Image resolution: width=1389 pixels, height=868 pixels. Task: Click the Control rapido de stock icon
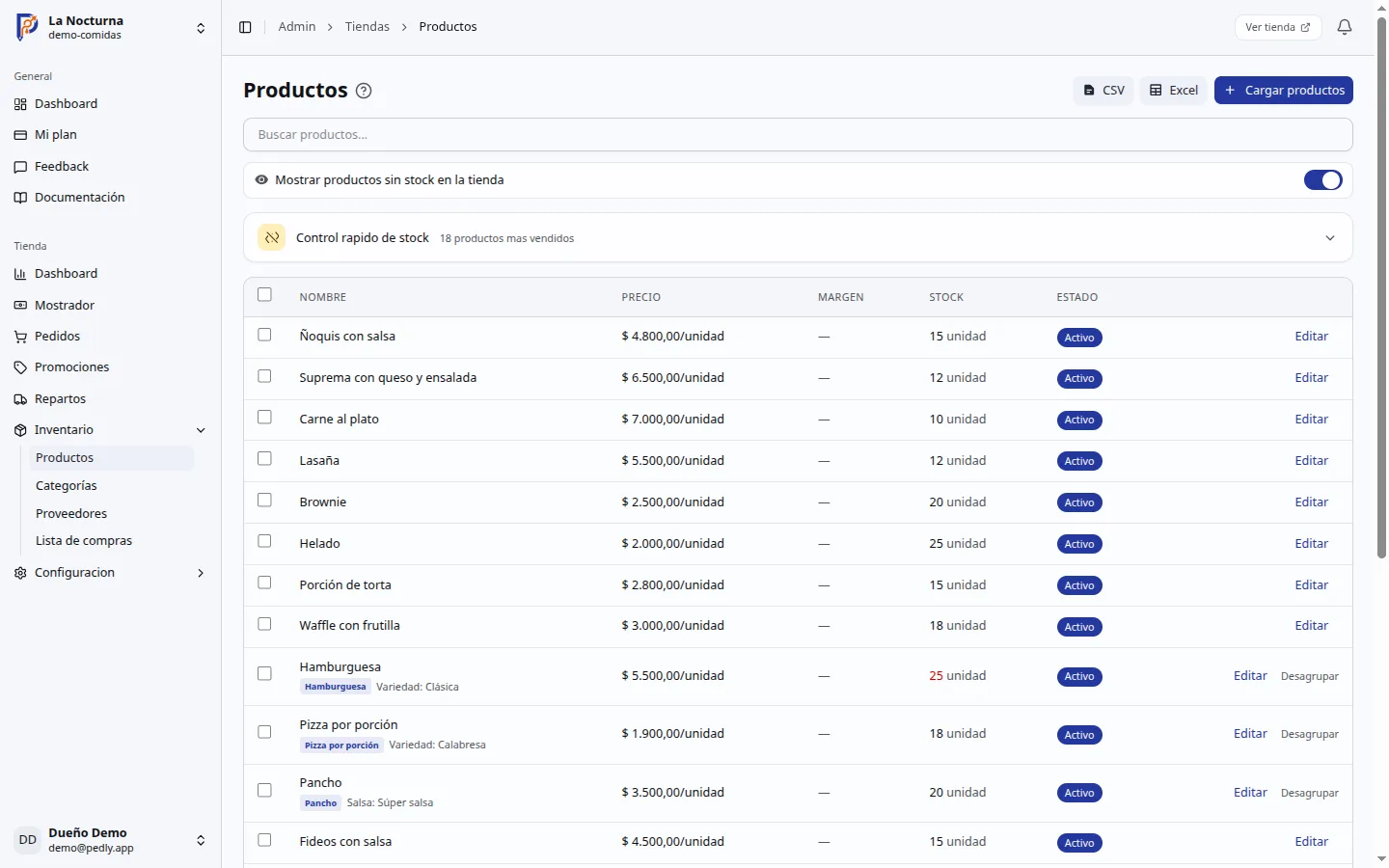[272, 237]
